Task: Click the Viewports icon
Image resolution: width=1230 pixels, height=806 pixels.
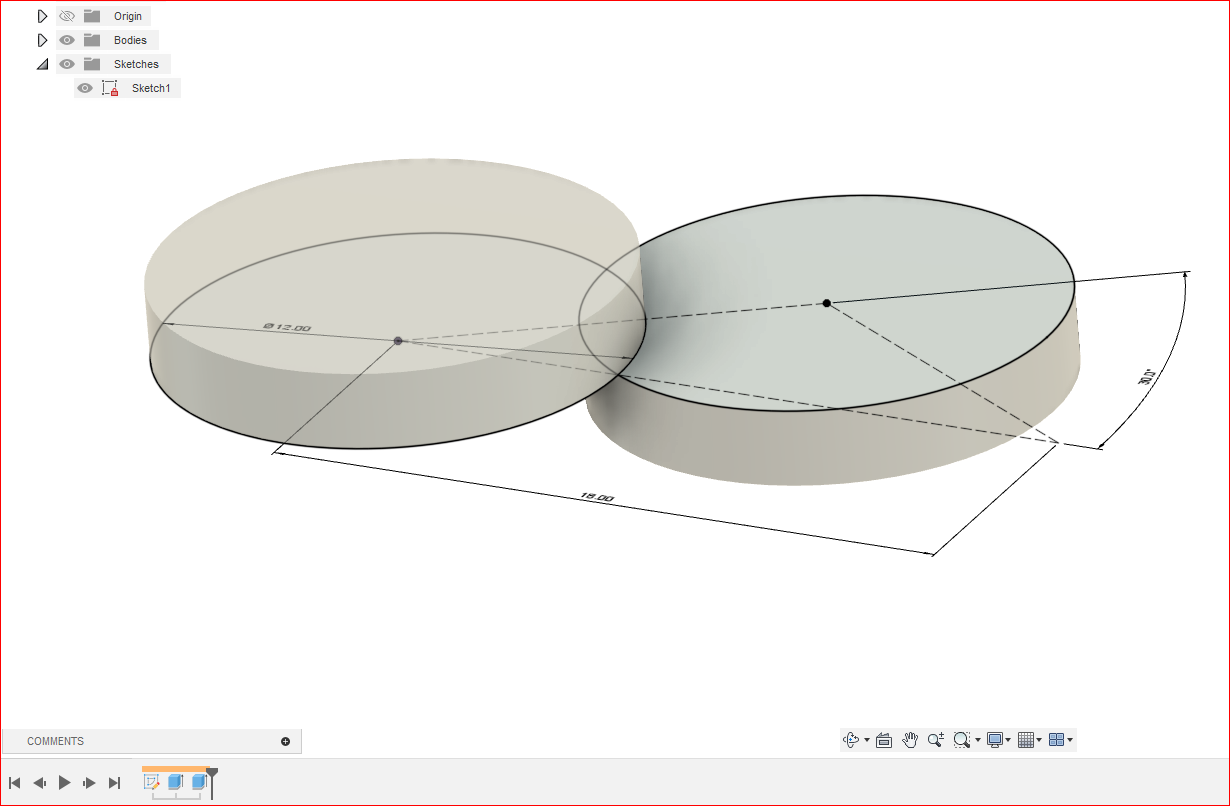Action: [x=1056, y=740]
